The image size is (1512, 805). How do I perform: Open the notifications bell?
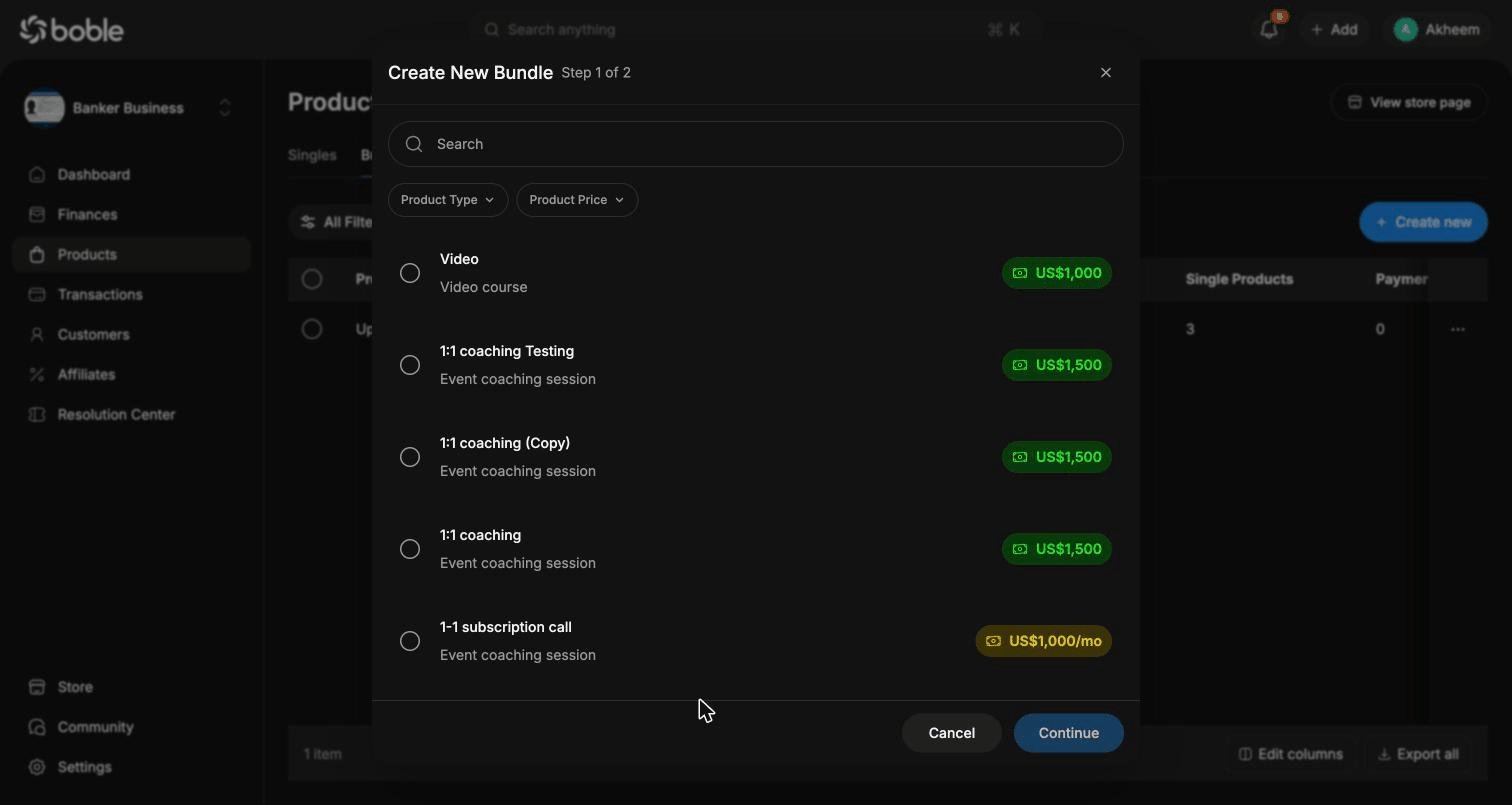click(x=1269, y=29)
